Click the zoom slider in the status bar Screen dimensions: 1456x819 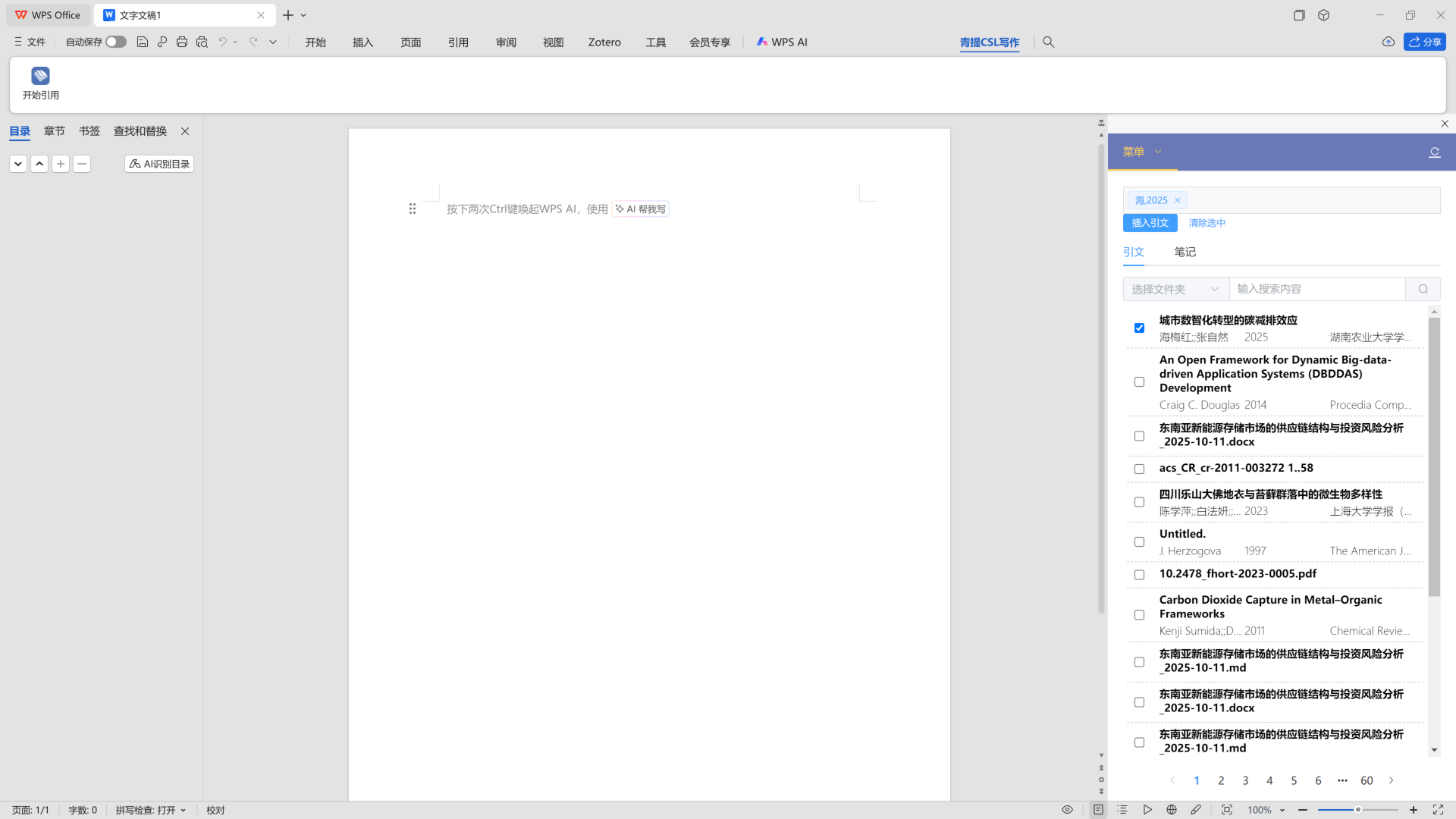(x=1357, y=810)
